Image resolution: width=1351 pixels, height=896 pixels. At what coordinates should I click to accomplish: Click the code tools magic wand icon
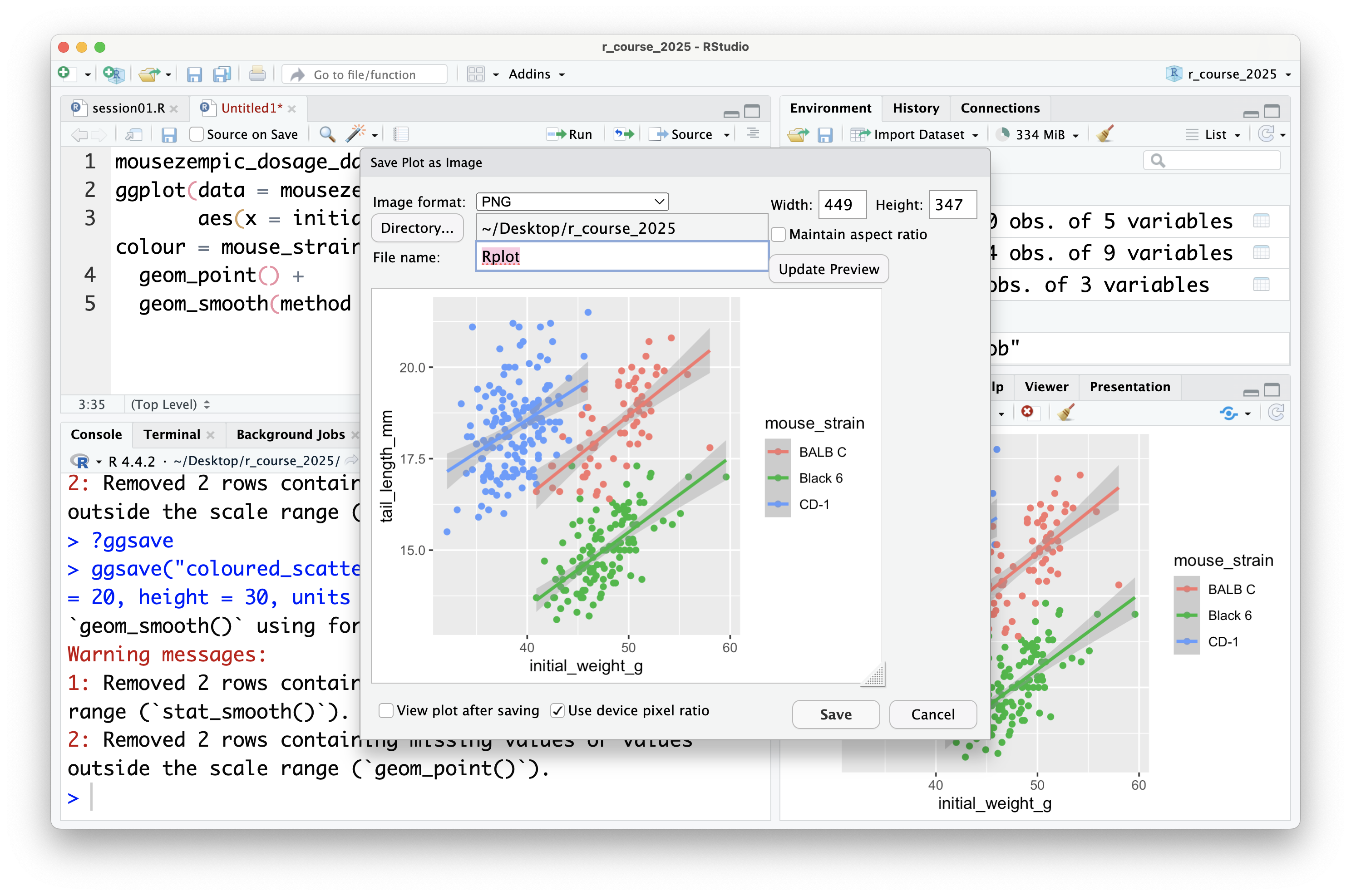point(355,134)
